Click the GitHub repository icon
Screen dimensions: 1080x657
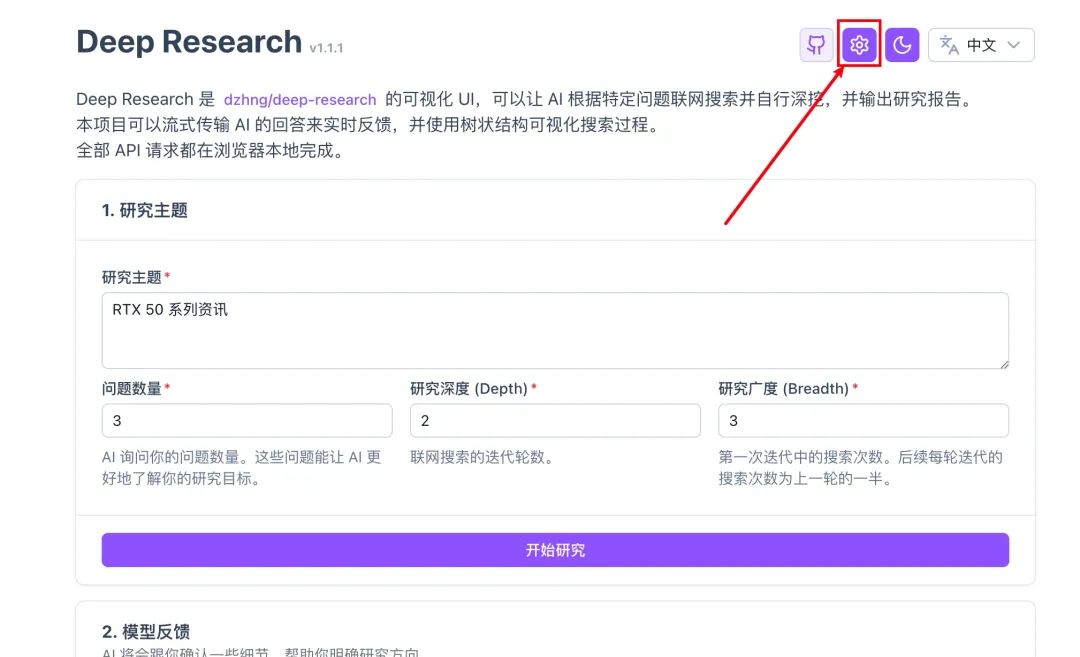(815, 45)
